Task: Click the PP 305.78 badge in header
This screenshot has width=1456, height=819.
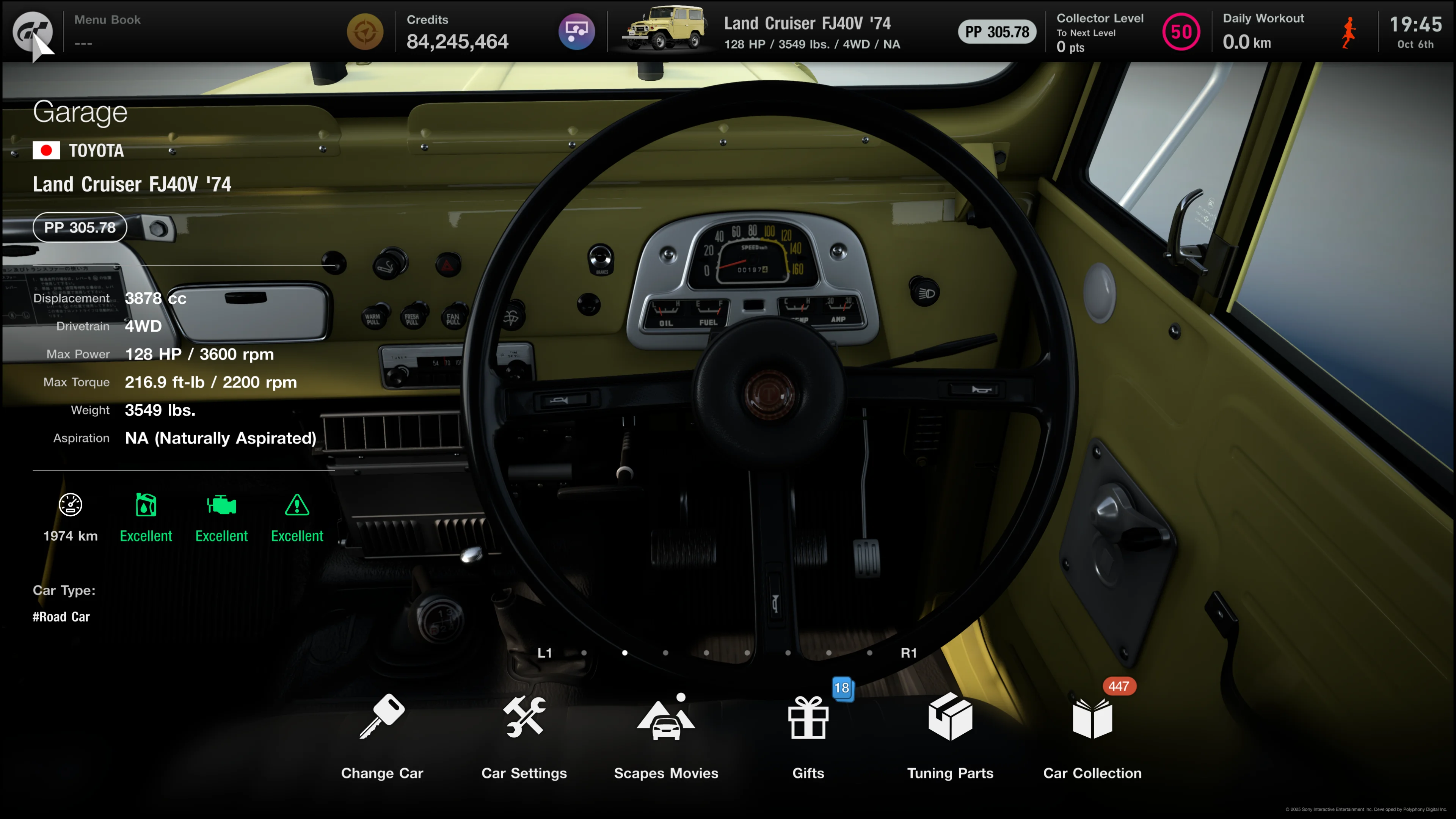Action: click(x=997, y=31)
